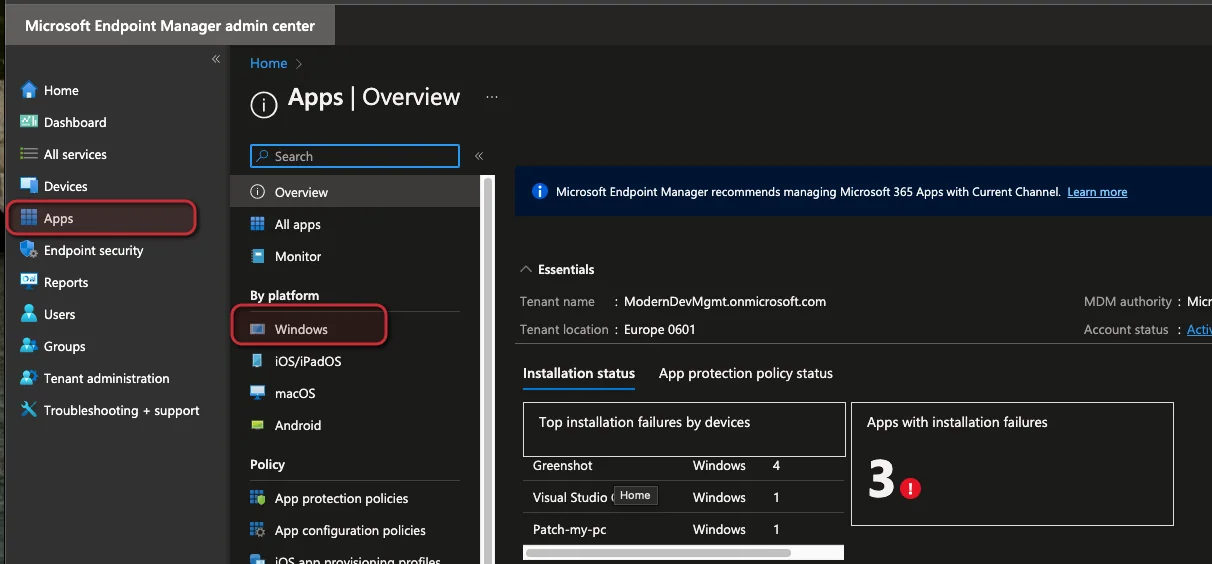Image resolution: width=1212 pixels, height=564 pixels.
Task: Click the Monitor book icon
Action: click(x=258, y=256)
